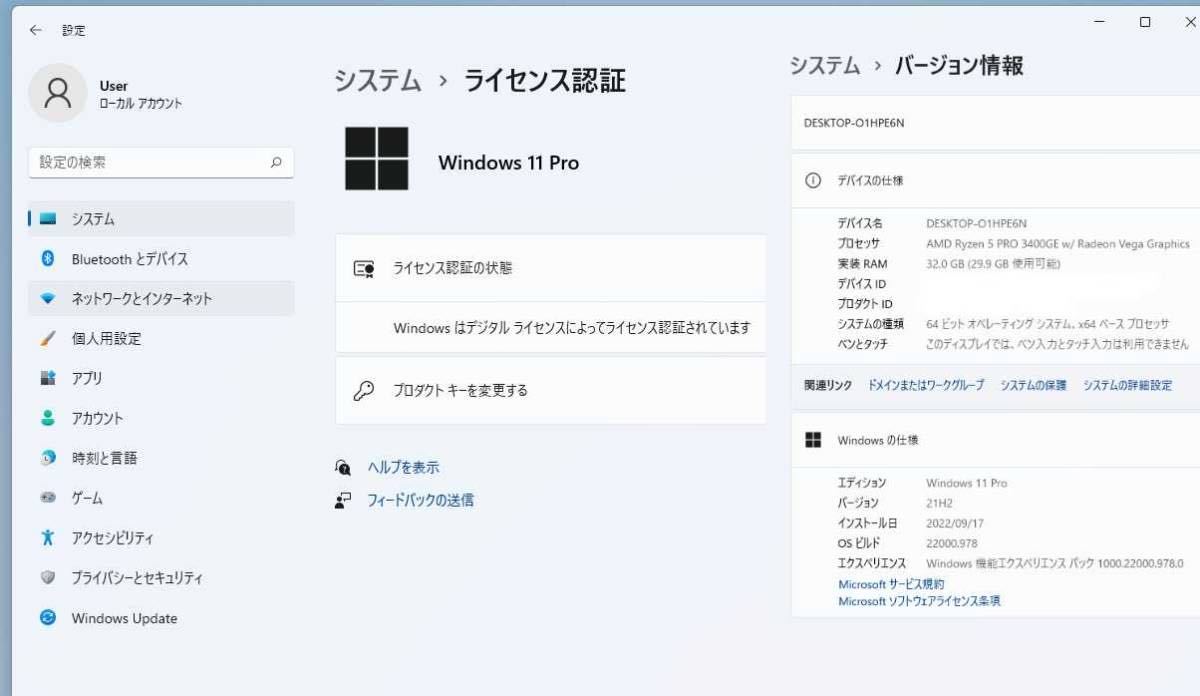Screen dimensions: 1200x696
Task: Click the accessibility figure icon
Action: 47,538
